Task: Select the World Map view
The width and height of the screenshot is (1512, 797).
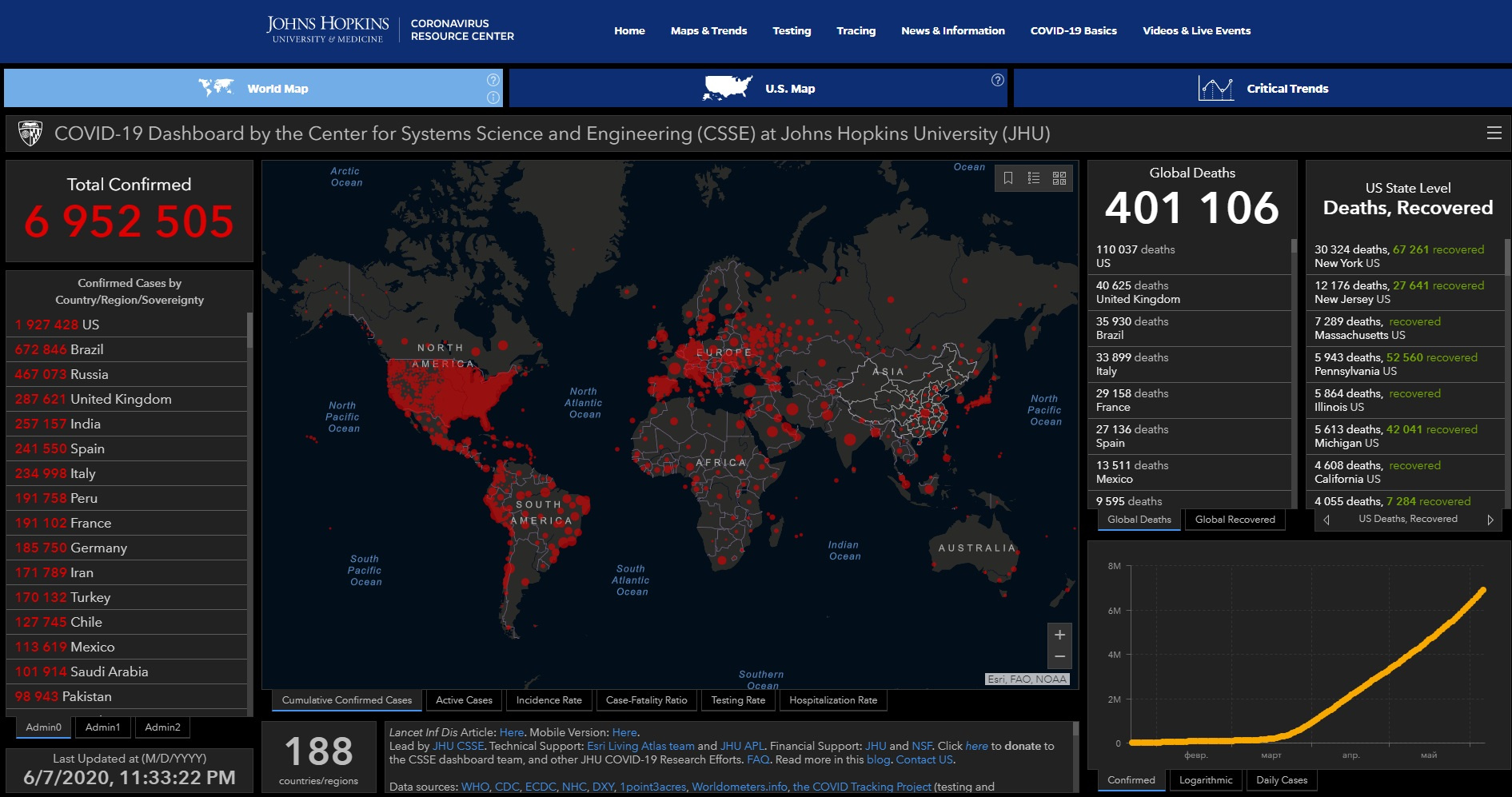Action: [253, 88]
